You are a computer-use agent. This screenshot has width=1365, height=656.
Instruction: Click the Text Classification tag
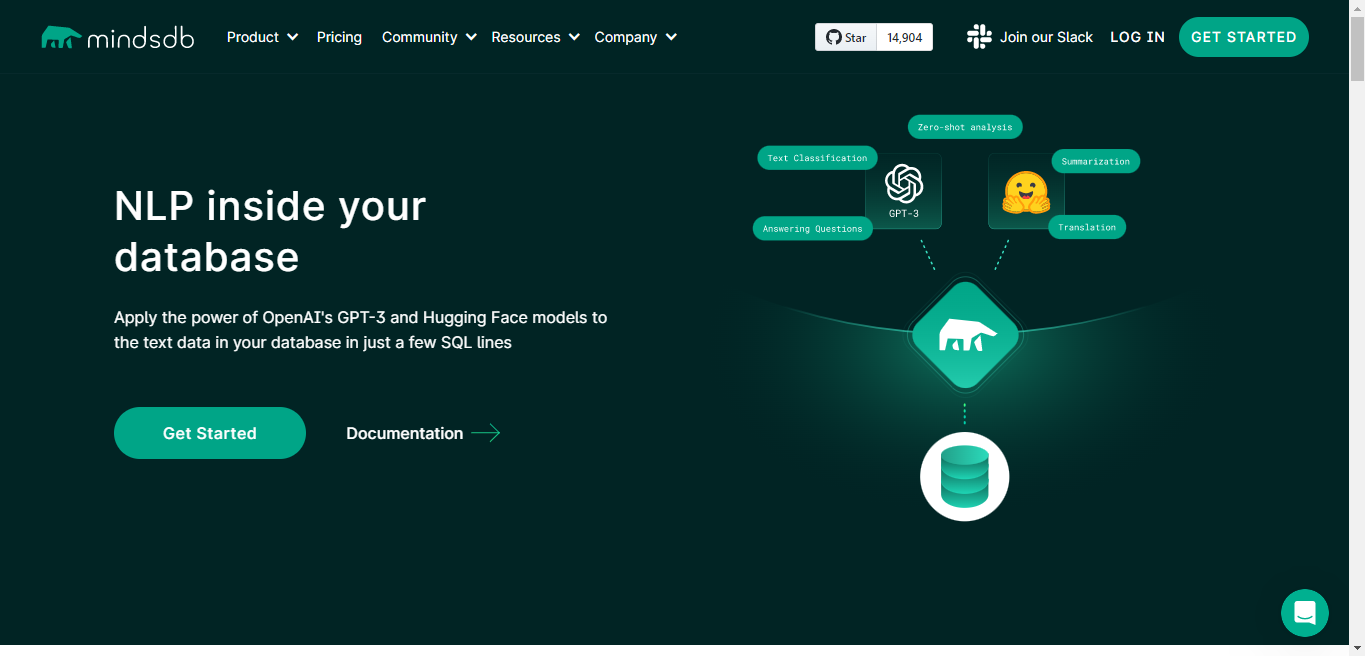click(x=817, y=158)
